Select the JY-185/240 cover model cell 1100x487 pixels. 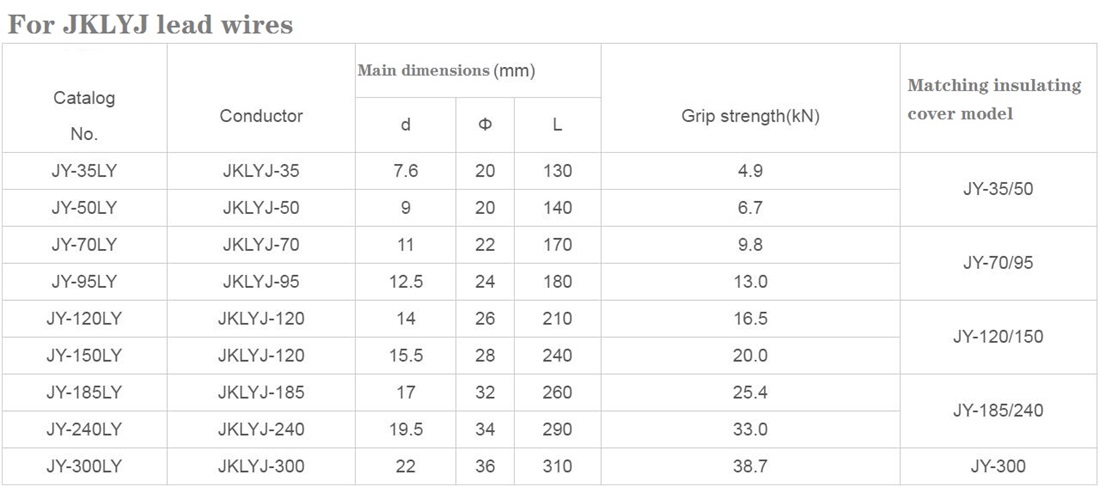pos(998,411)
